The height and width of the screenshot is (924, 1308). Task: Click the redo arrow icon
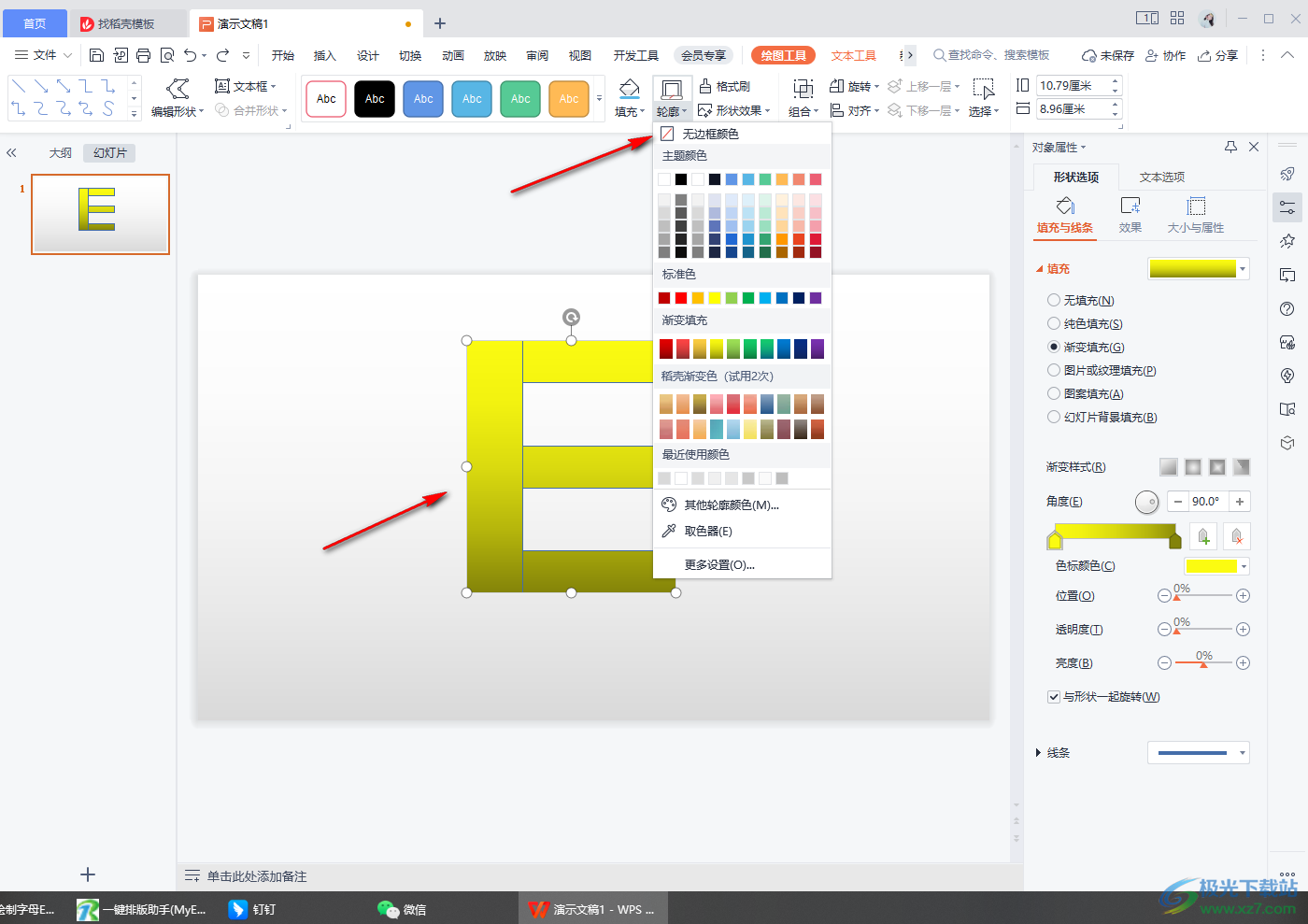point(222,55)
